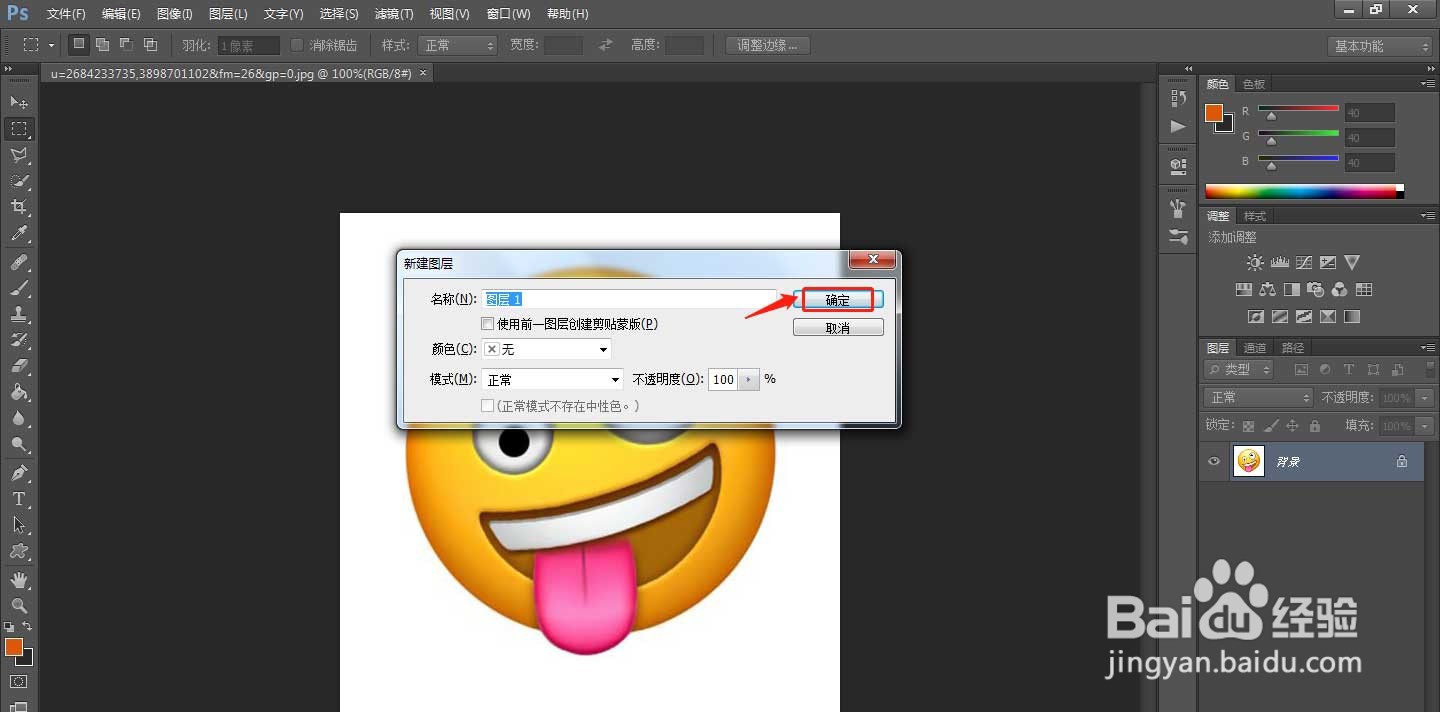Open the Layer menu

point(228,14)
